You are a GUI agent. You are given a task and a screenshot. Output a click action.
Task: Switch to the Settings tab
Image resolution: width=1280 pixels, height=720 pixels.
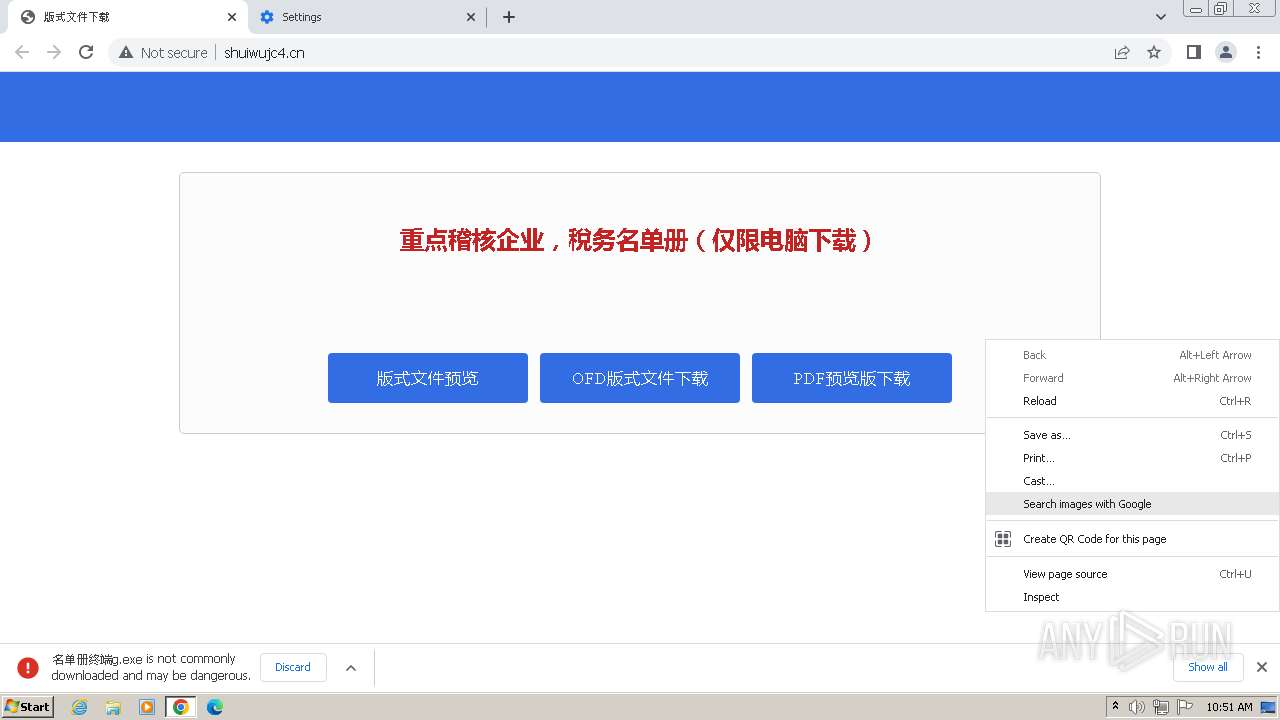pos(366,17)
